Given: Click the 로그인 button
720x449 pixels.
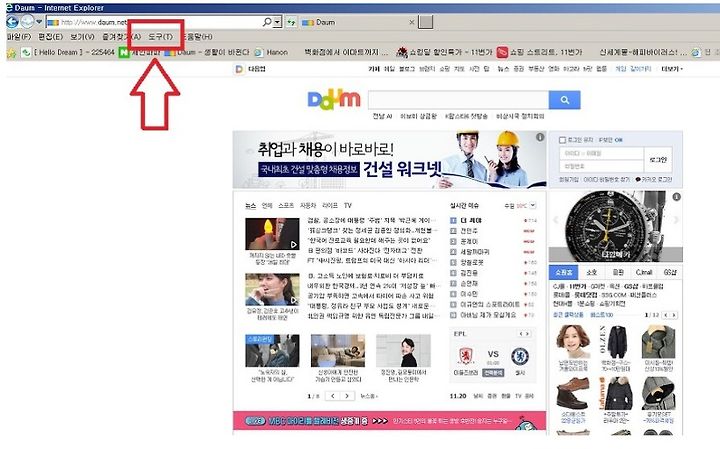Looking at the screenshot, I should pyautogui.click(x=658, y=160).
